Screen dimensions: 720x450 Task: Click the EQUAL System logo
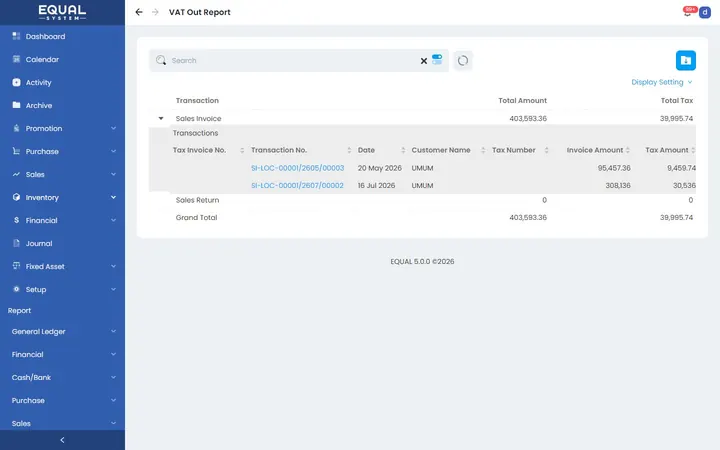pyautogui.click(x=62, y=12)
